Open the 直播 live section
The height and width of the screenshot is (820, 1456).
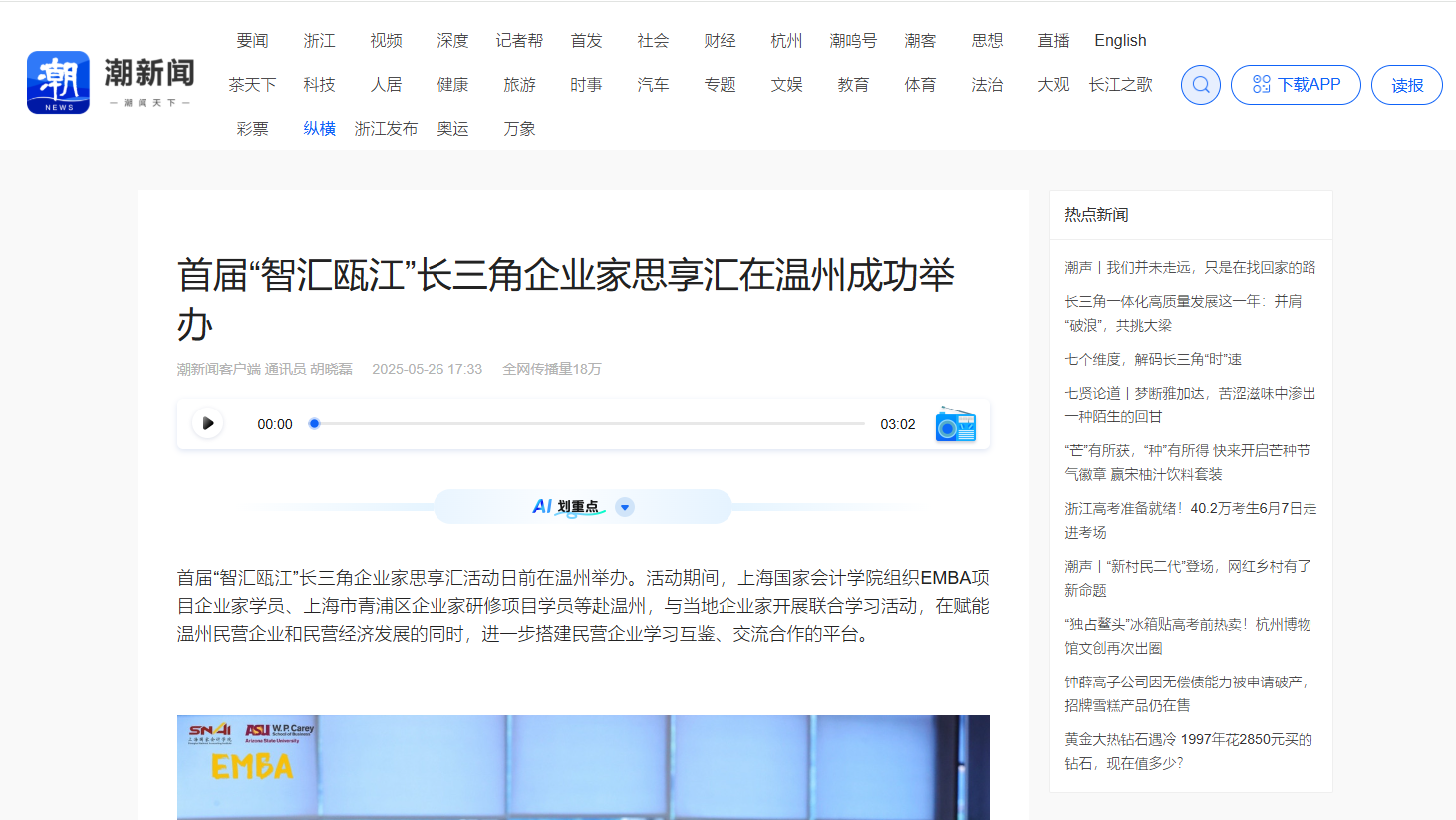pos(1053,41)
